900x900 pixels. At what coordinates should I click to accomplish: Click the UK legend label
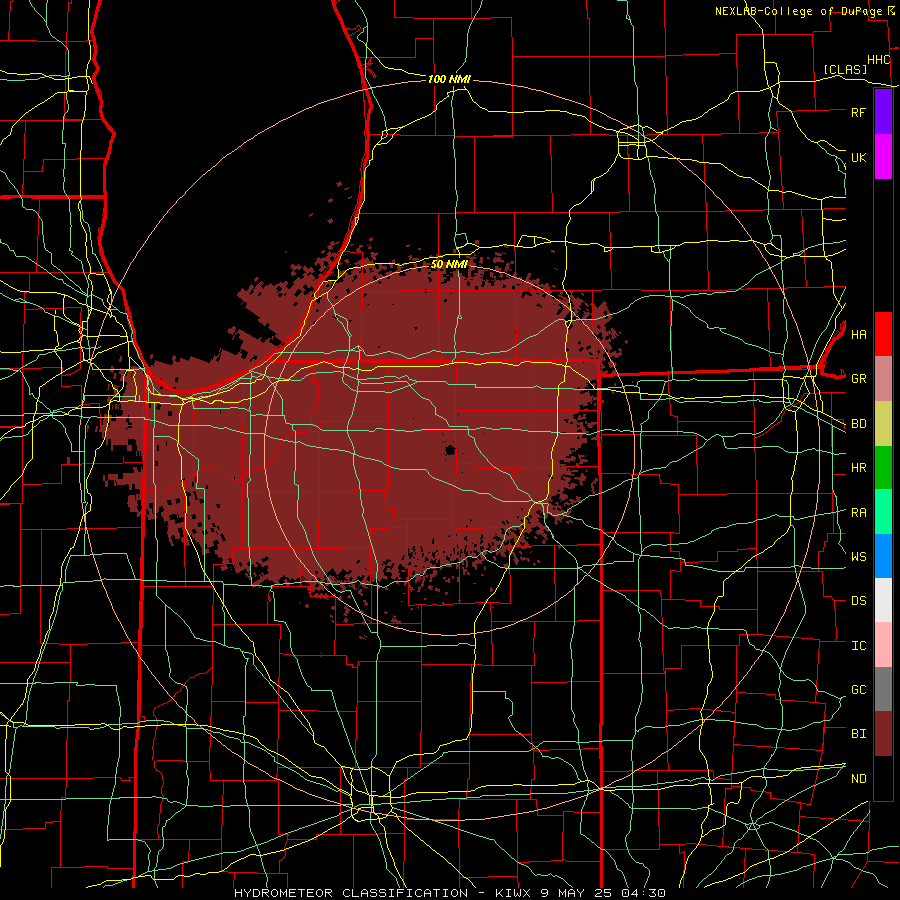point(858,157)
